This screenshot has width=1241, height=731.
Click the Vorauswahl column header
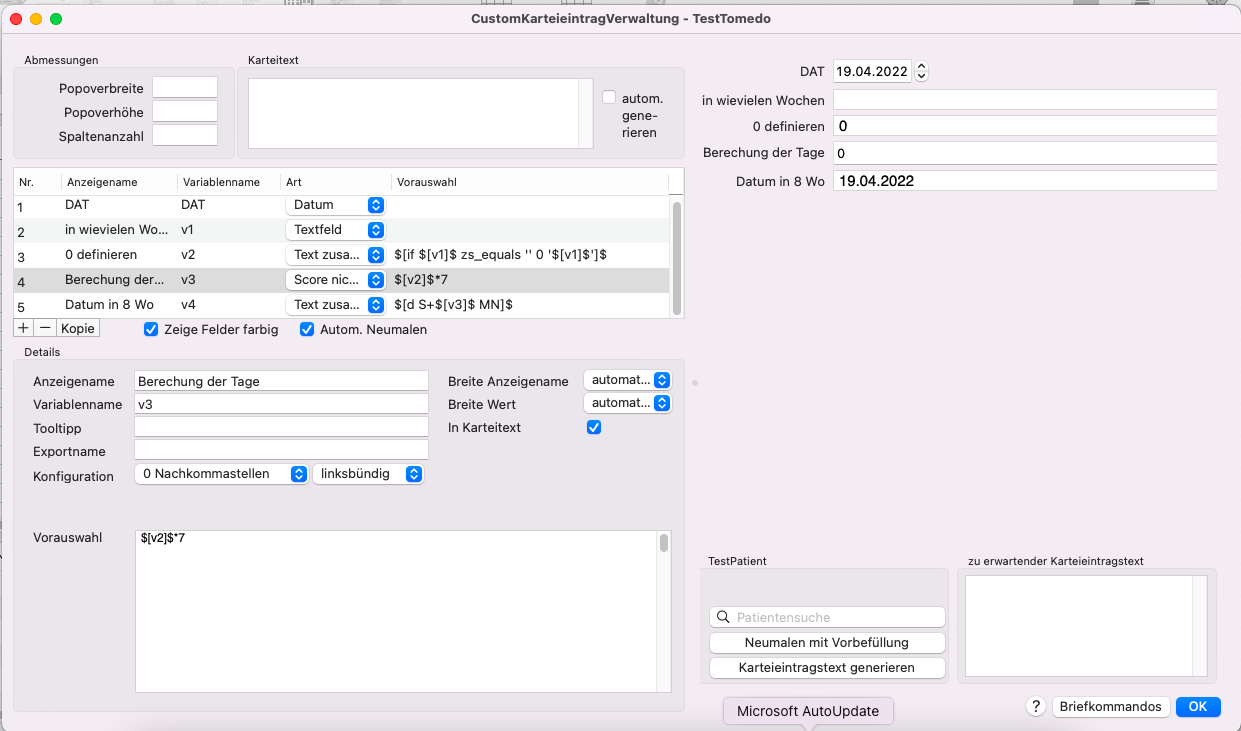tap(530, 182)
